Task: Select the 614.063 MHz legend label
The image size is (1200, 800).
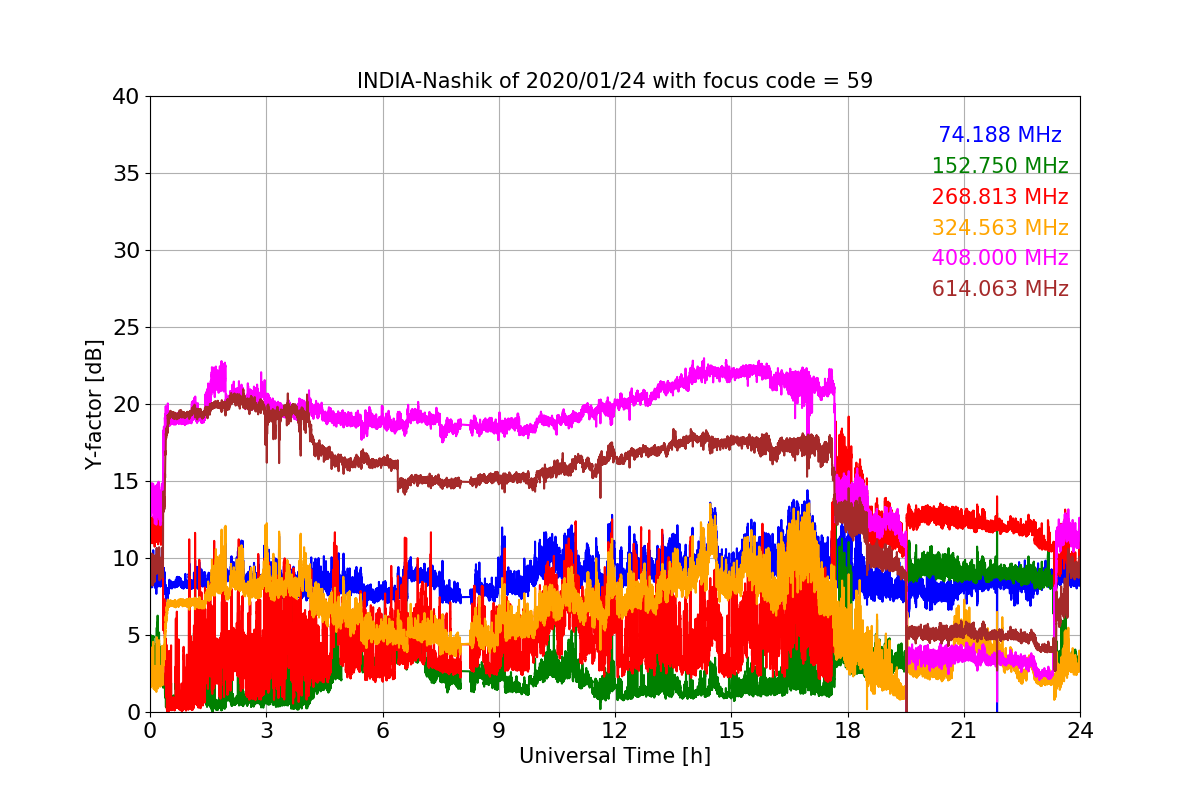Action: click(1000, 289)
